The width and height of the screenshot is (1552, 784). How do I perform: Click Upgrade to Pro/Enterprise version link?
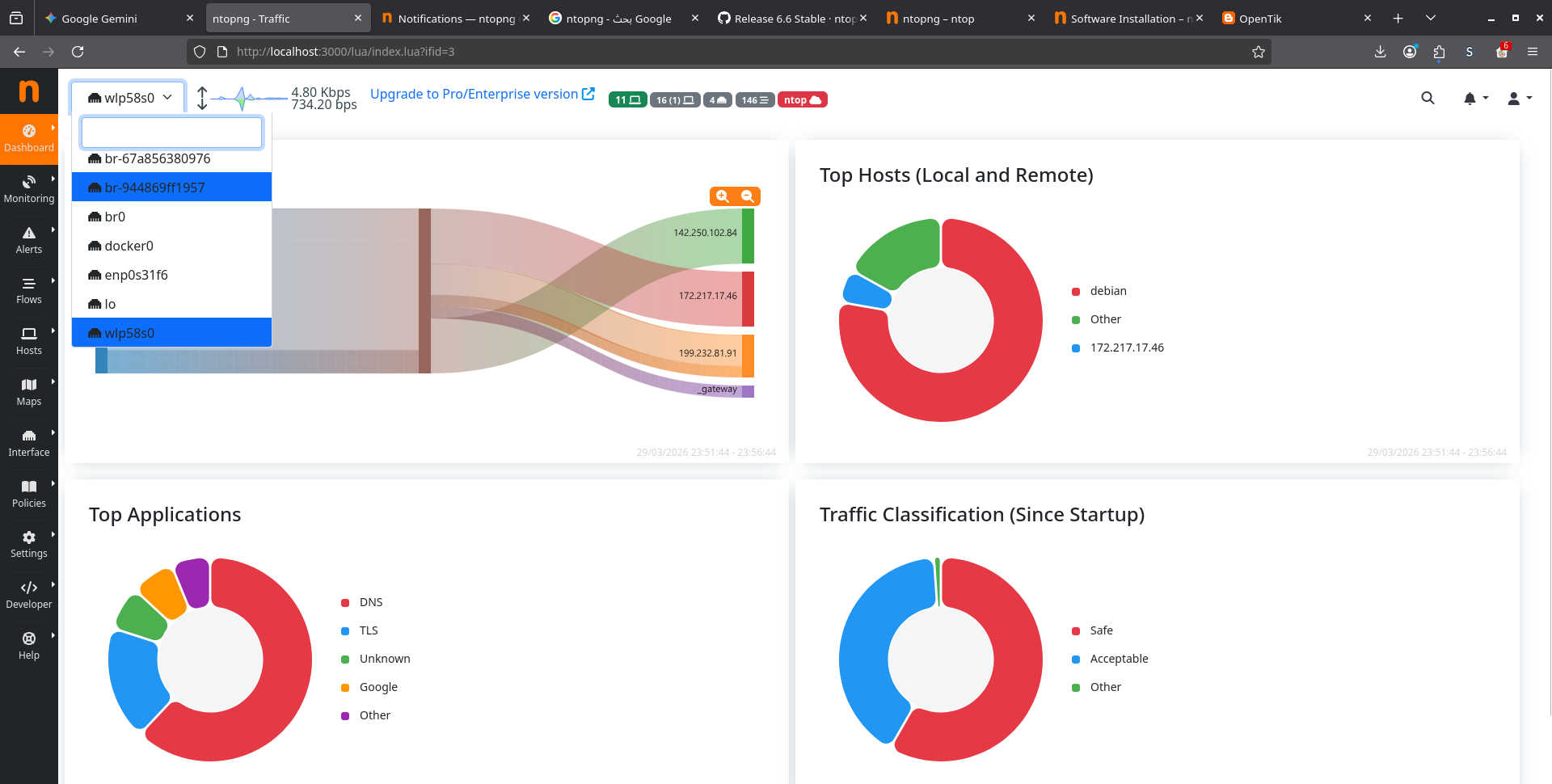[x=482, y=95]
